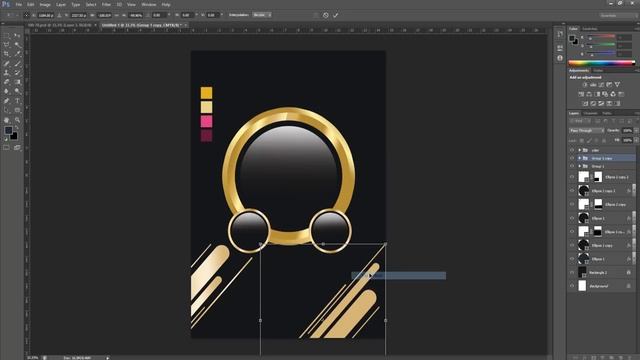Image resolution: width=640 pixels, height=360 pixels.
Task: Select the Clone Stamp tool
Action: (7, 73)
